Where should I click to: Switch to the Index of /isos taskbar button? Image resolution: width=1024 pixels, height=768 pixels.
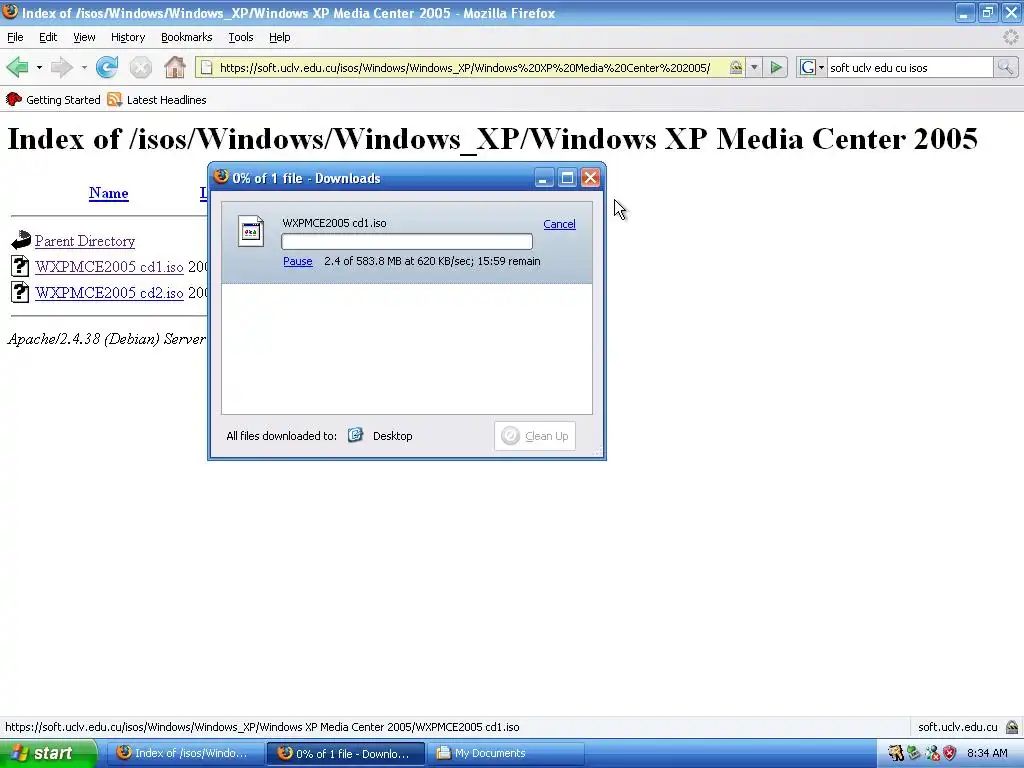pyautogui.click(x=185, y=753)
